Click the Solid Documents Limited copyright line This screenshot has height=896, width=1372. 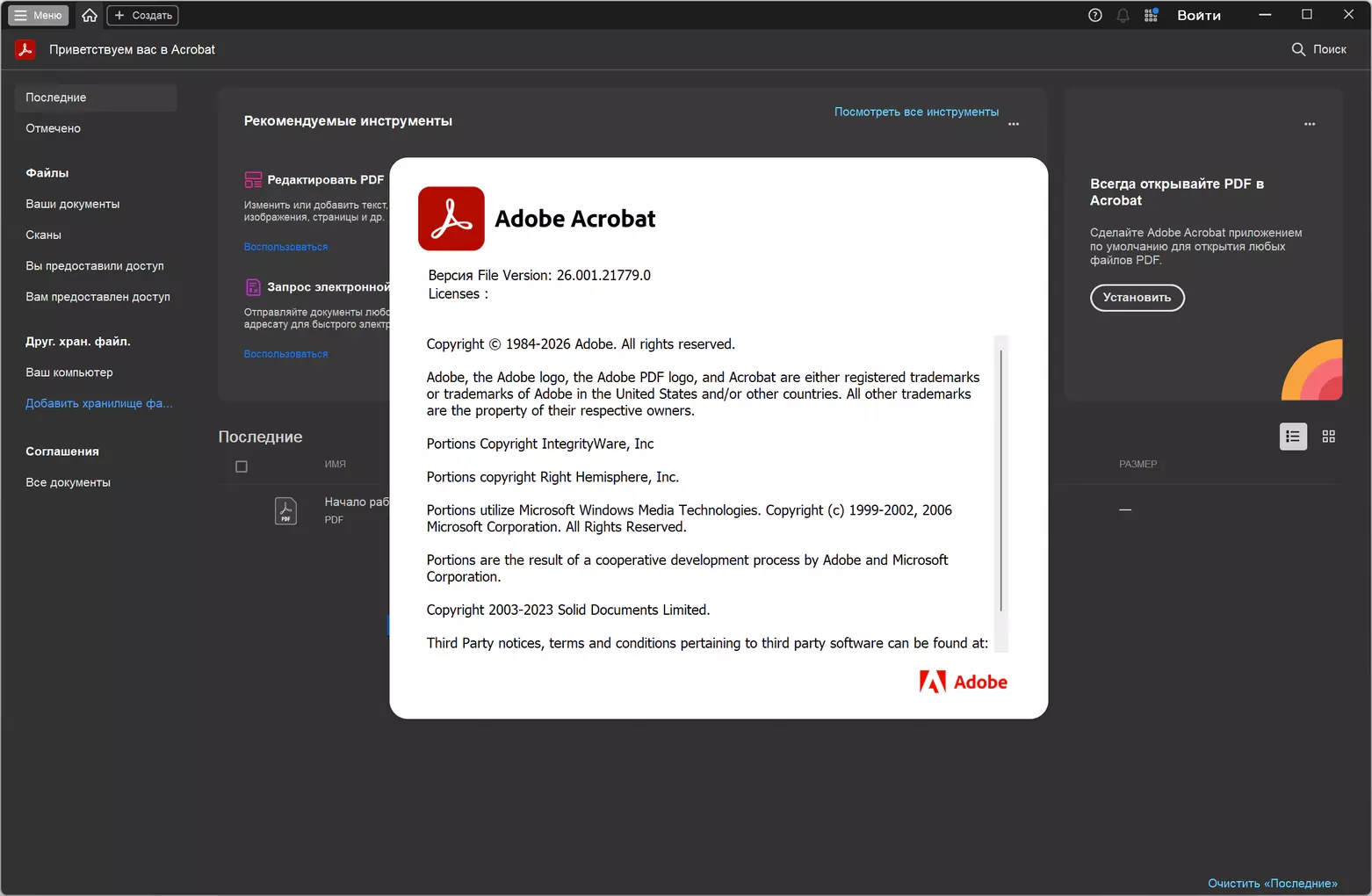click(568, 610)
